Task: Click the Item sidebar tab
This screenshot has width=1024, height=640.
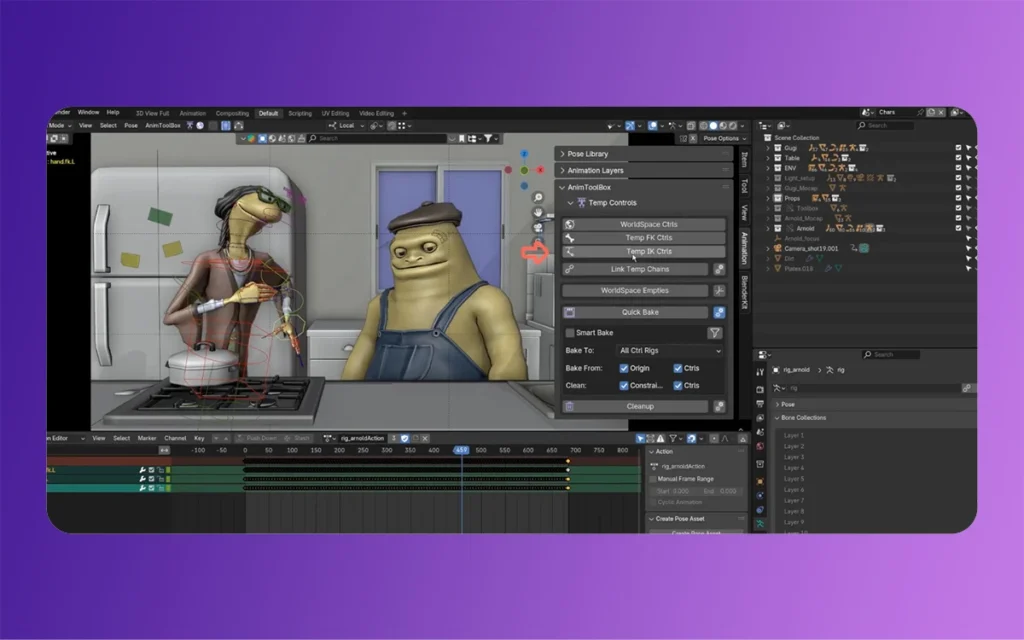Action: coord(744,159)
